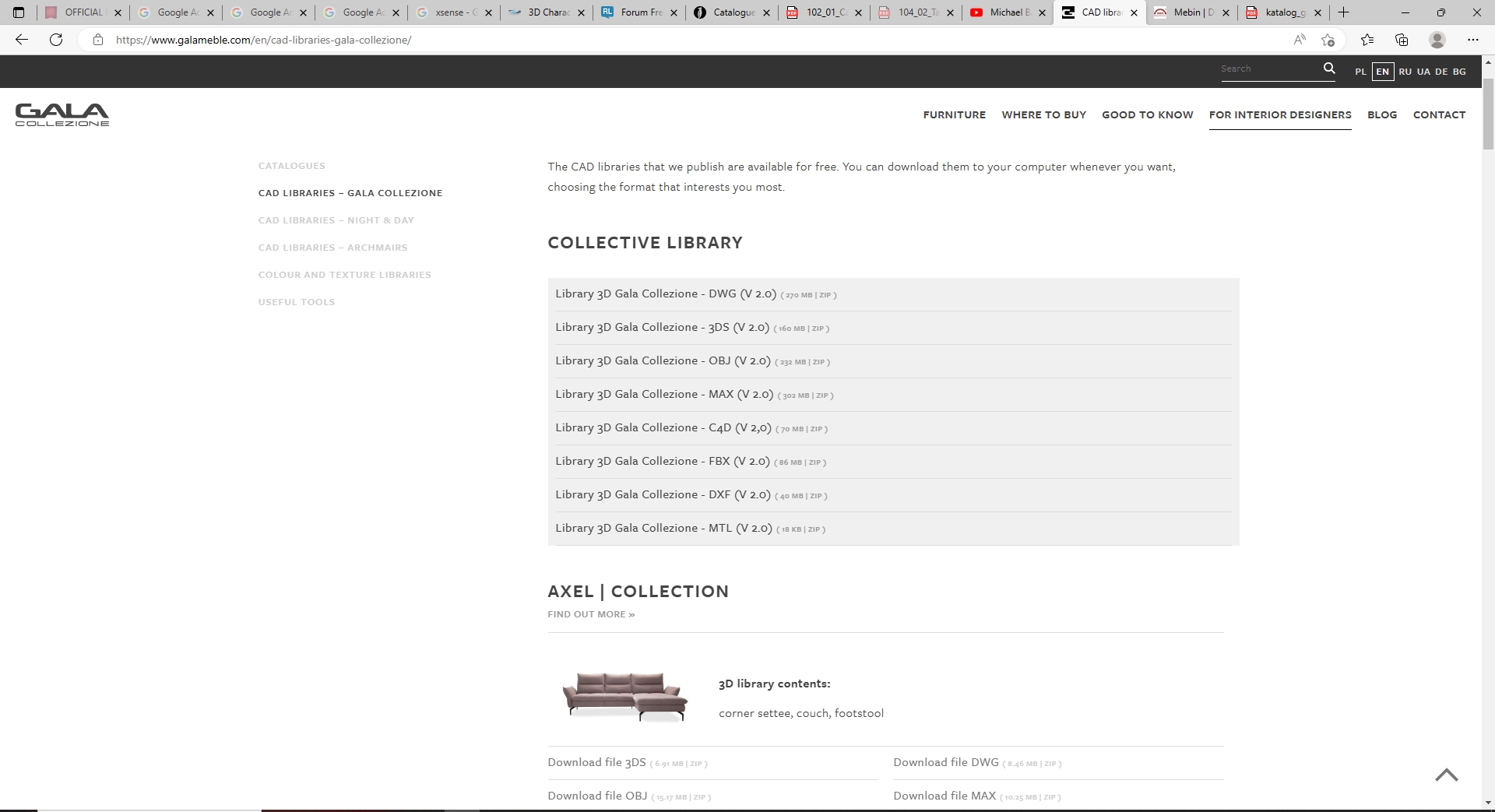
Task: Switch to the xsense Google tab
Action: [x=452, y=12]
